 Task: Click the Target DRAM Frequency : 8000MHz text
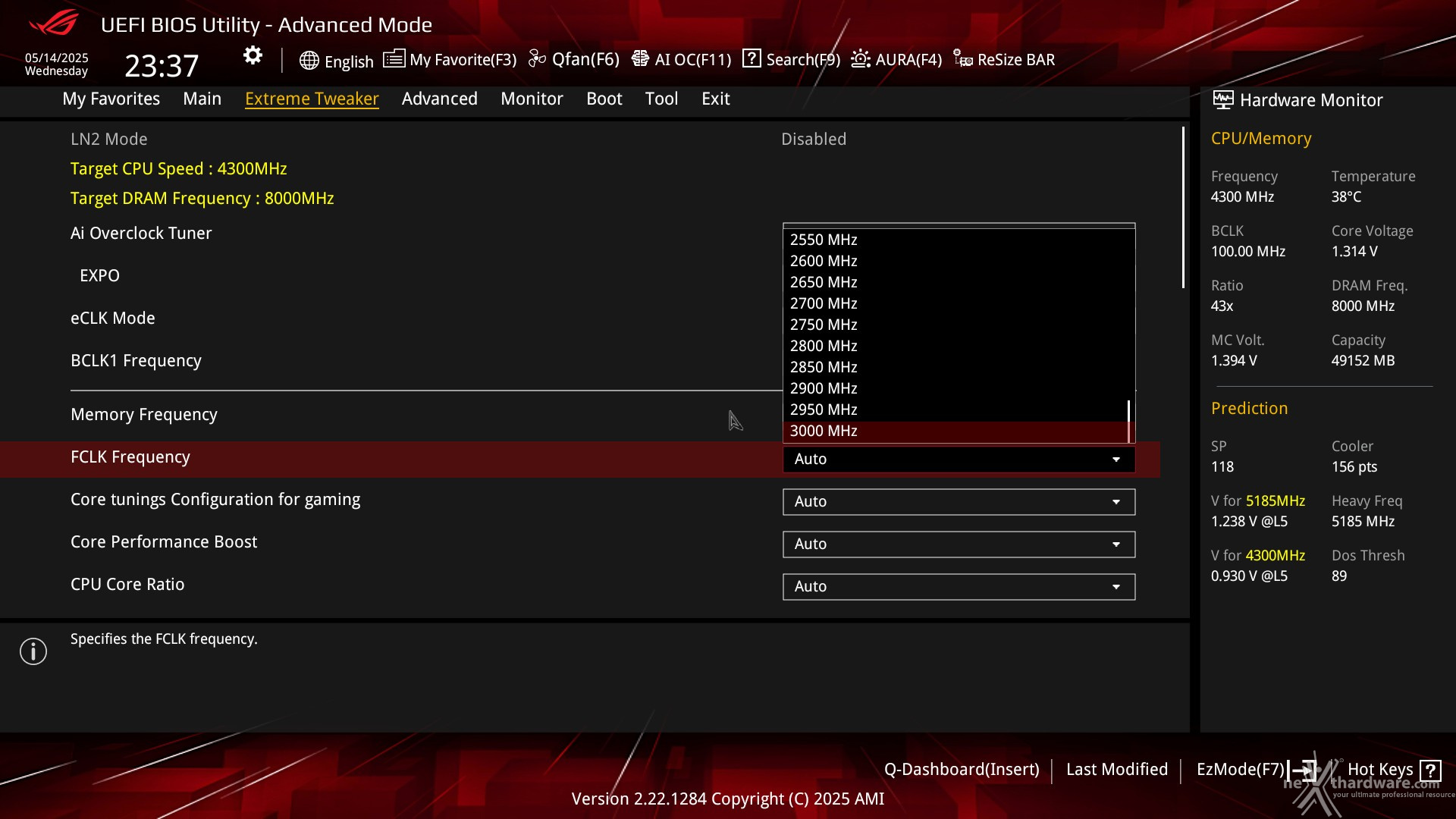coord(202,199)
